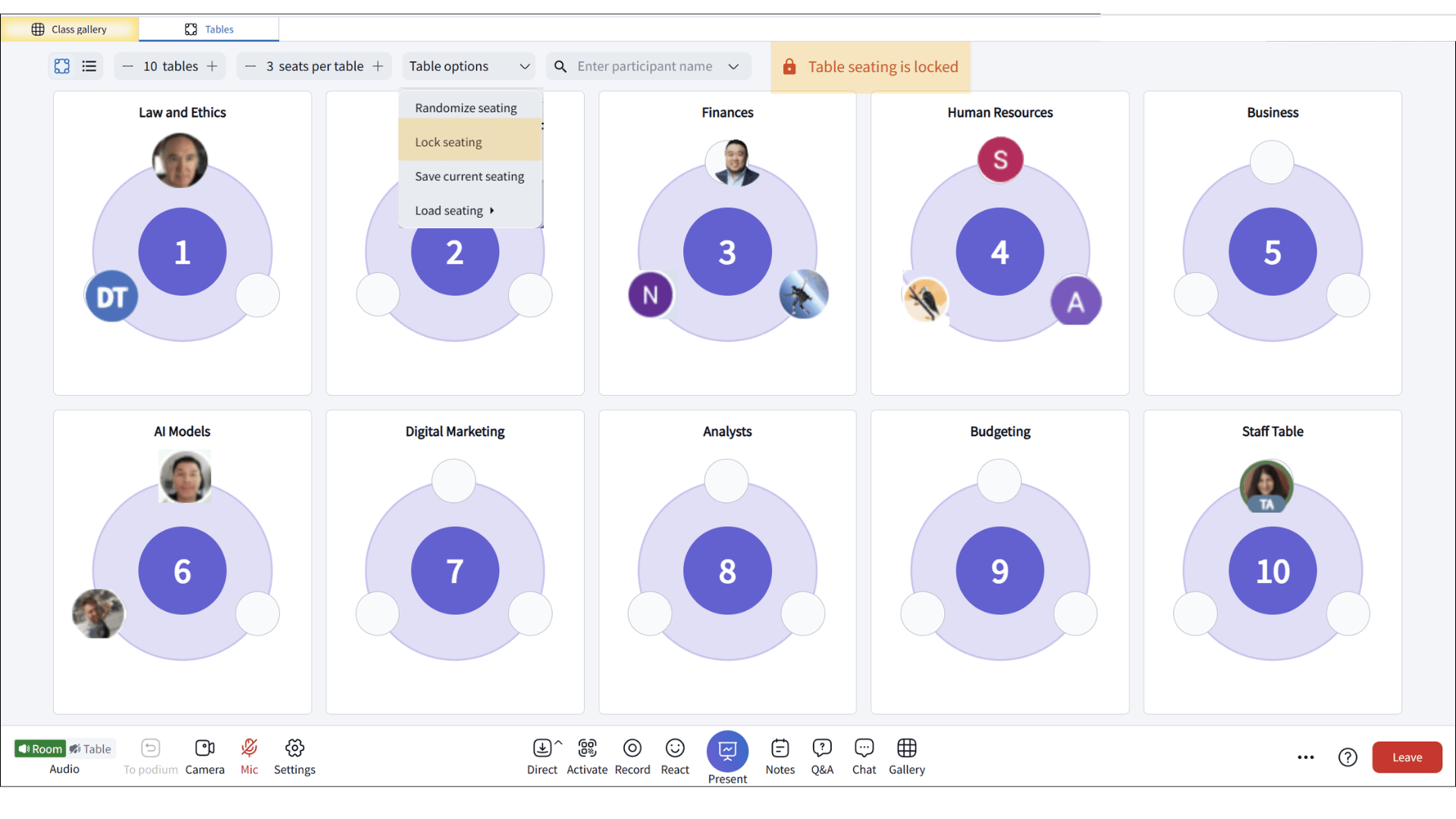This screenshot has height=819, width=1456.
Task: Click the red seating lock icon
Action: coord(789,67)
